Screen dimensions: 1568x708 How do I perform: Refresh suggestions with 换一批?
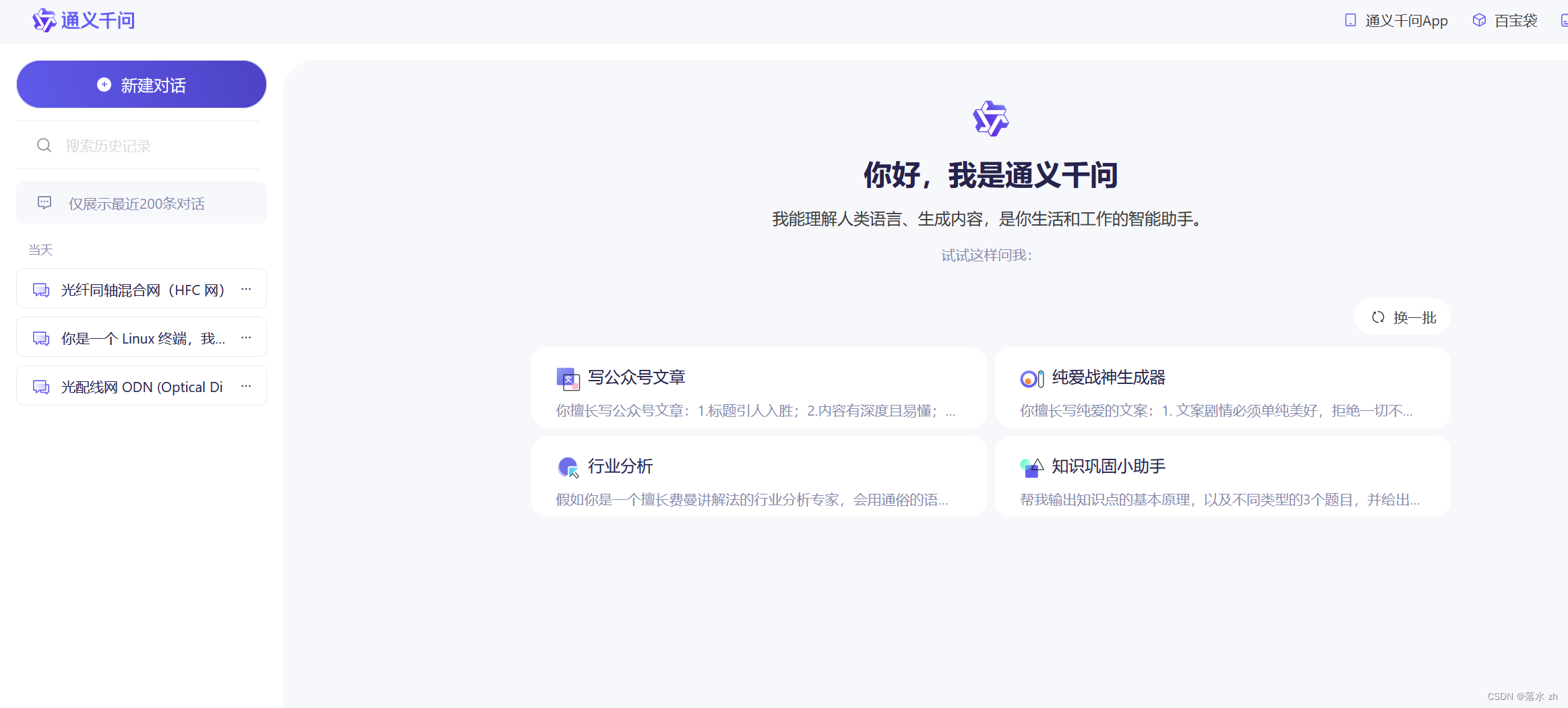[1403, 317]
